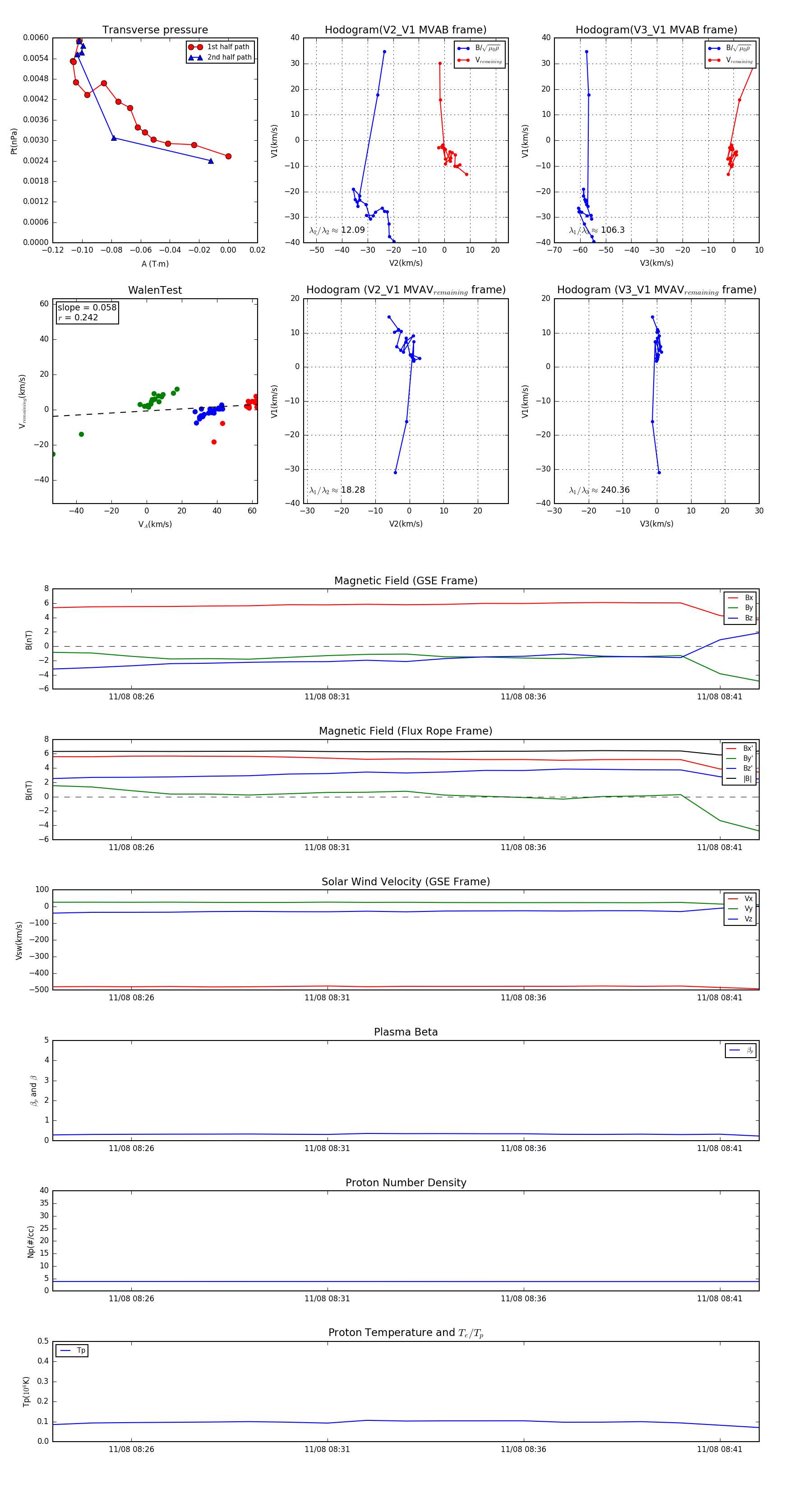The width and height of the screenshot is (812, 1489).
Task: Click the 'Magnetic Field (Flux Rope Frame)' title
Action: click(406, 731)
